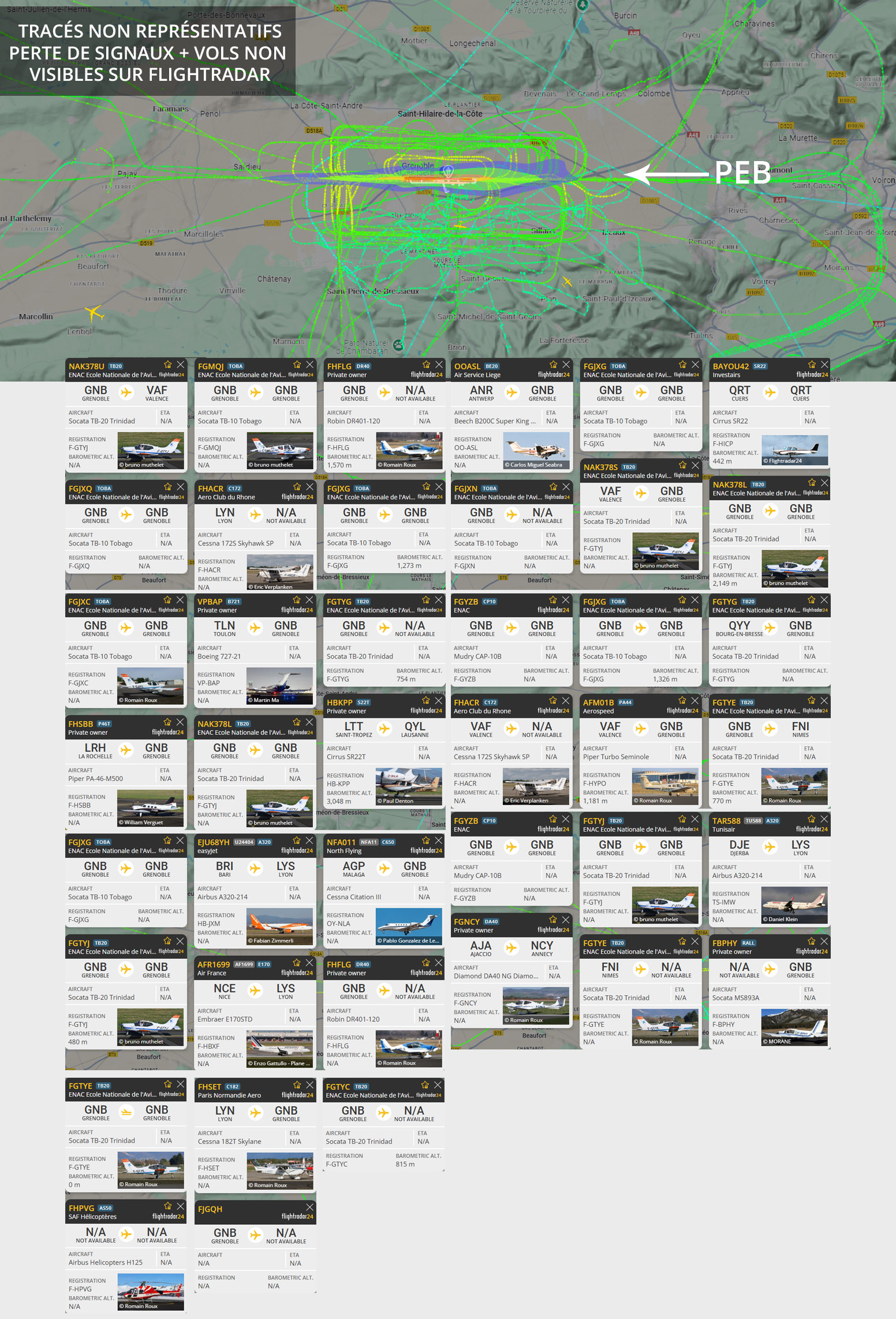
Task: Favorite the BAYOU42 Investairs flight with star
Action: (x=812, y=365)
